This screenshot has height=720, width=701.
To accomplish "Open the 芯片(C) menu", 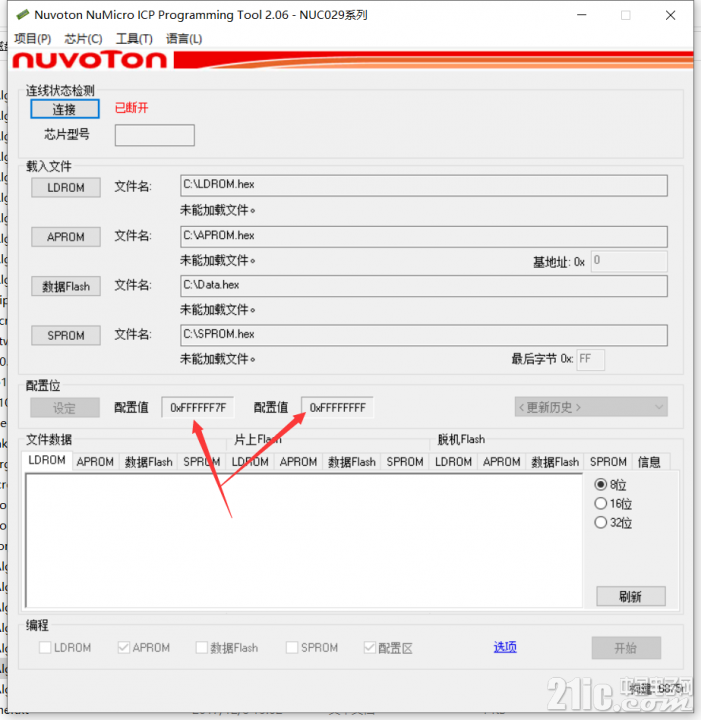I will click(x=83, y=39).
